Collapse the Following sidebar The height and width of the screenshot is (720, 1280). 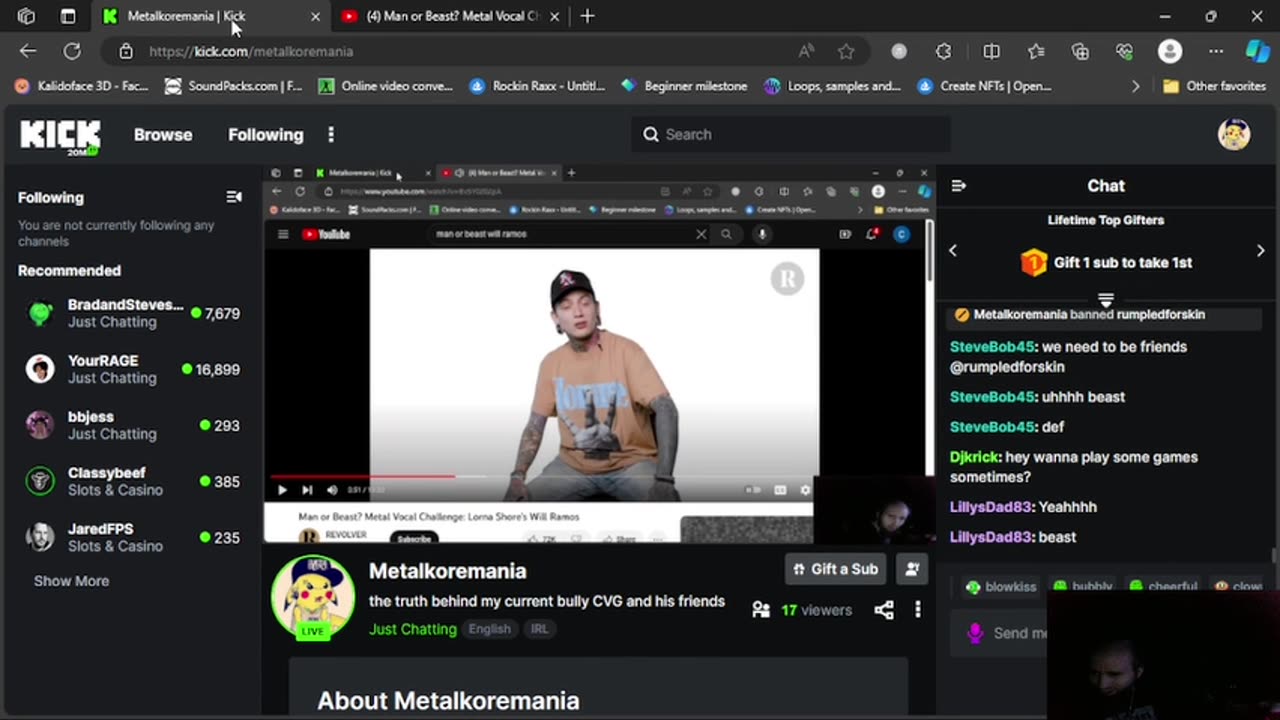tap(234, 197)
